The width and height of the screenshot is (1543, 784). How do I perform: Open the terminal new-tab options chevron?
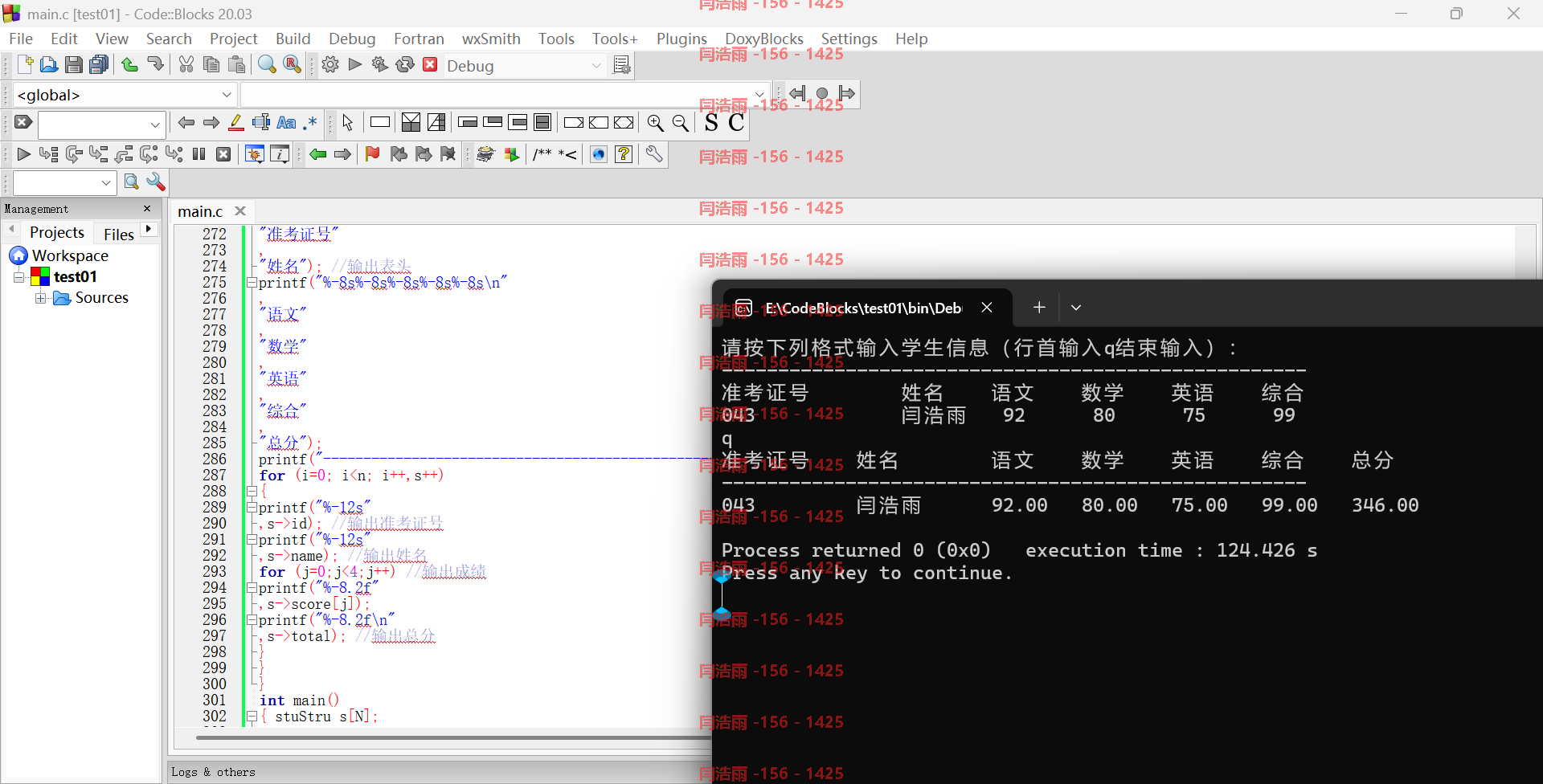tap(1076, 308)
